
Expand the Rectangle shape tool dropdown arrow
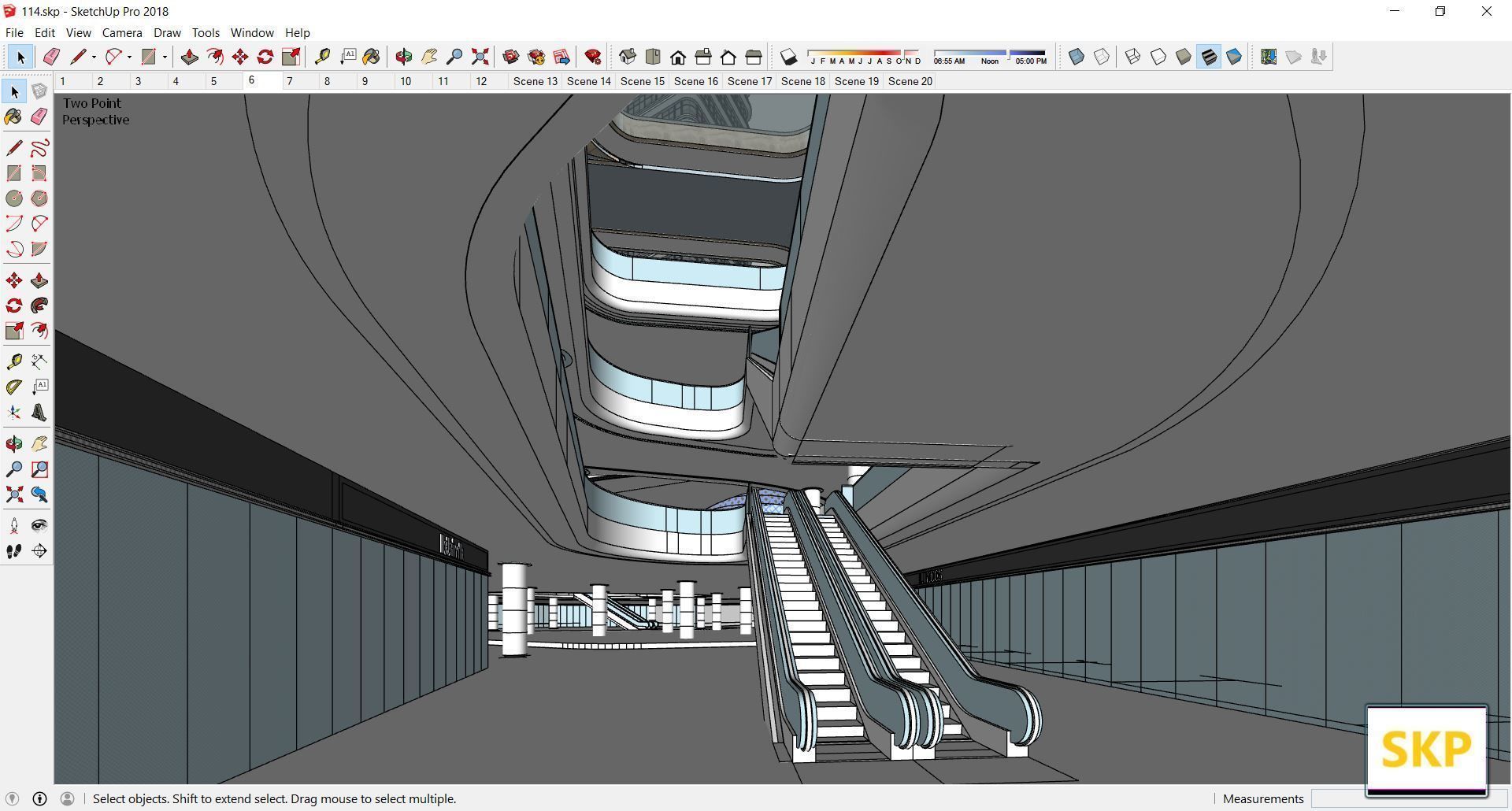point(165,57)
